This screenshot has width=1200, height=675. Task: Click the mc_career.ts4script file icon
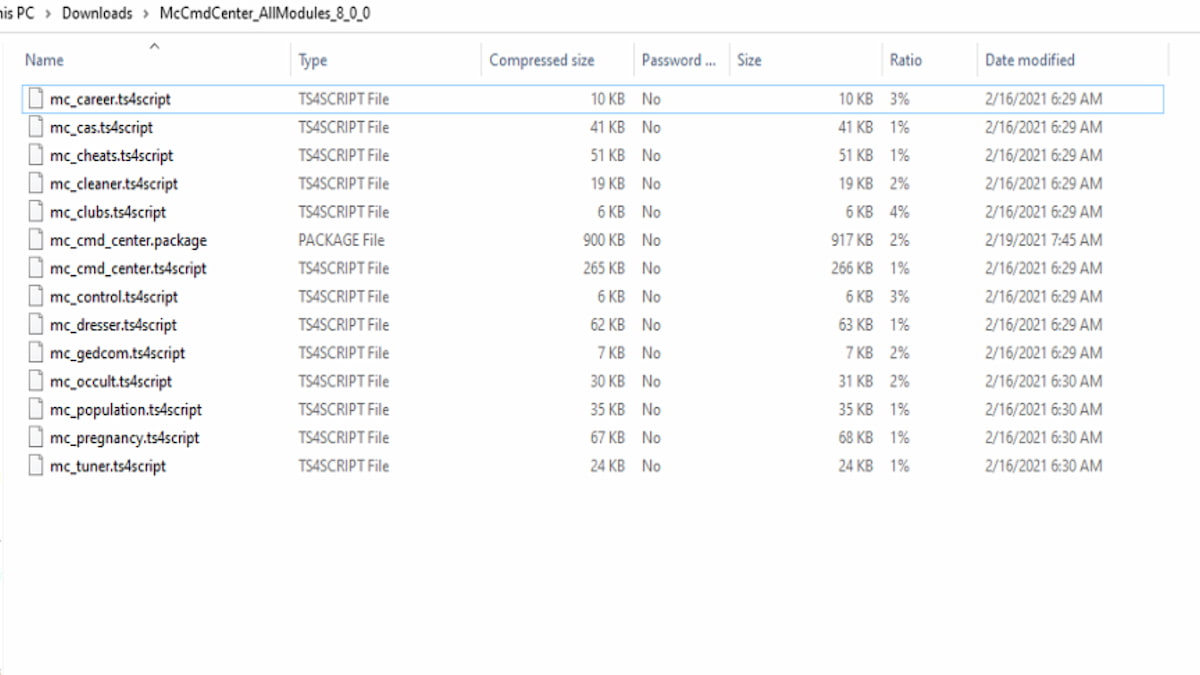(x=36, y=99)
